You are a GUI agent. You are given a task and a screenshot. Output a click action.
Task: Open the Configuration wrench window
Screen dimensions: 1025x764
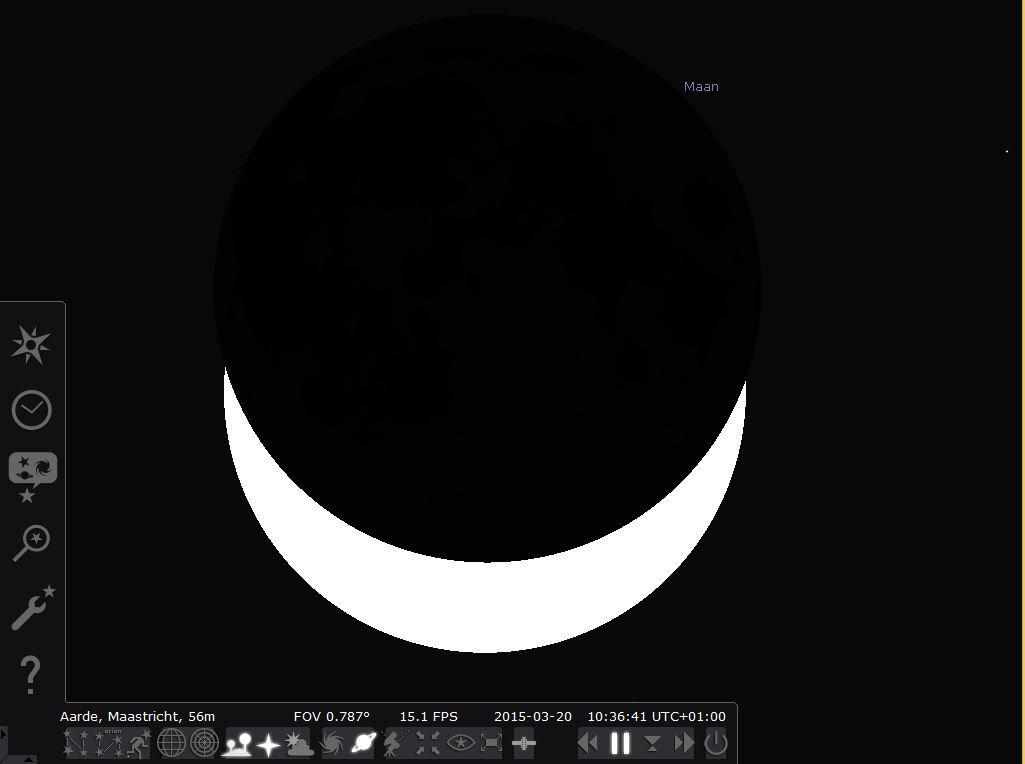pyautogui.click(x=33, y=608)
